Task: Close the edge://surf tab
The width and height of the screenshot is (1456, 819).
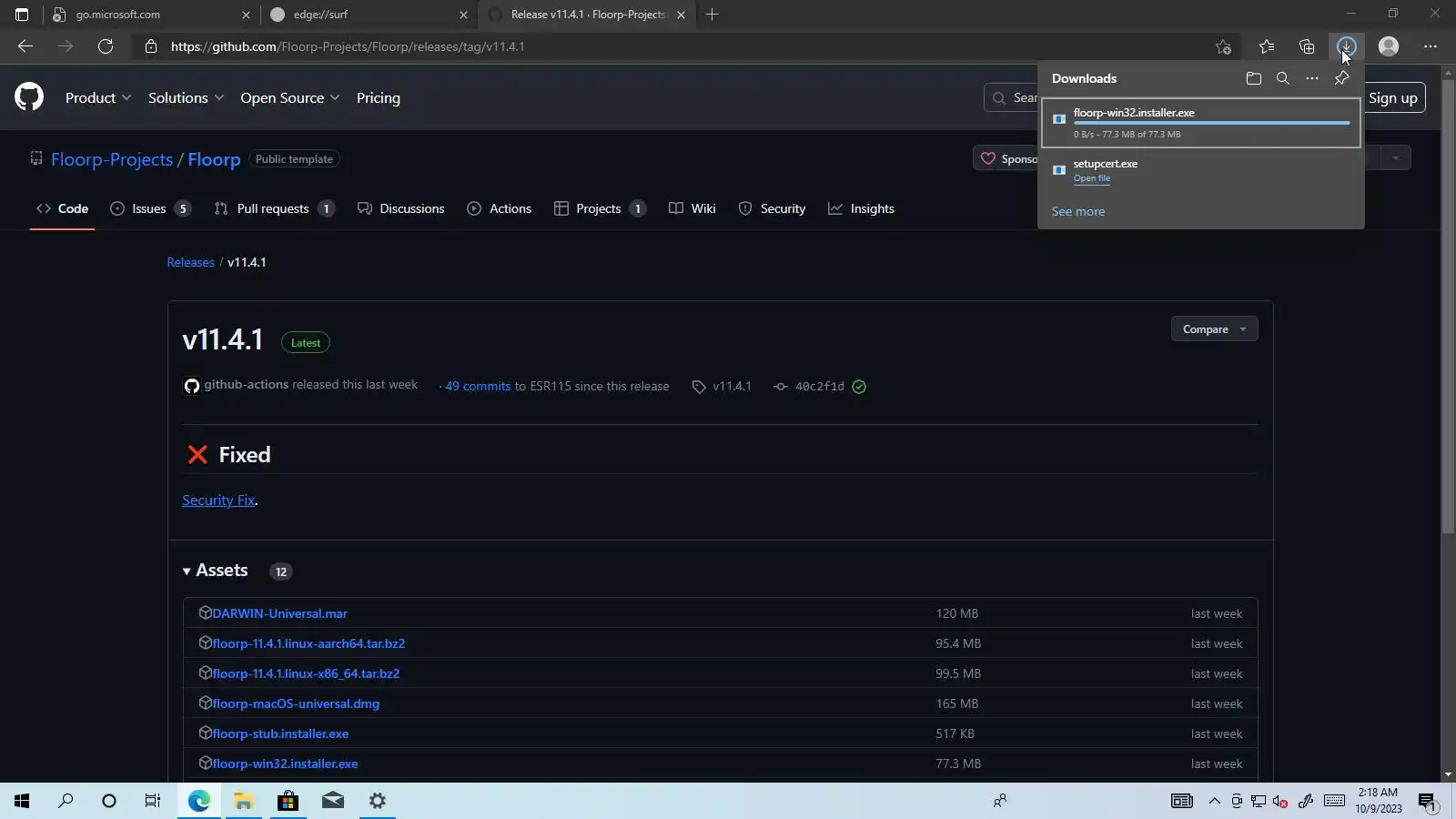Action: [463, 15]
